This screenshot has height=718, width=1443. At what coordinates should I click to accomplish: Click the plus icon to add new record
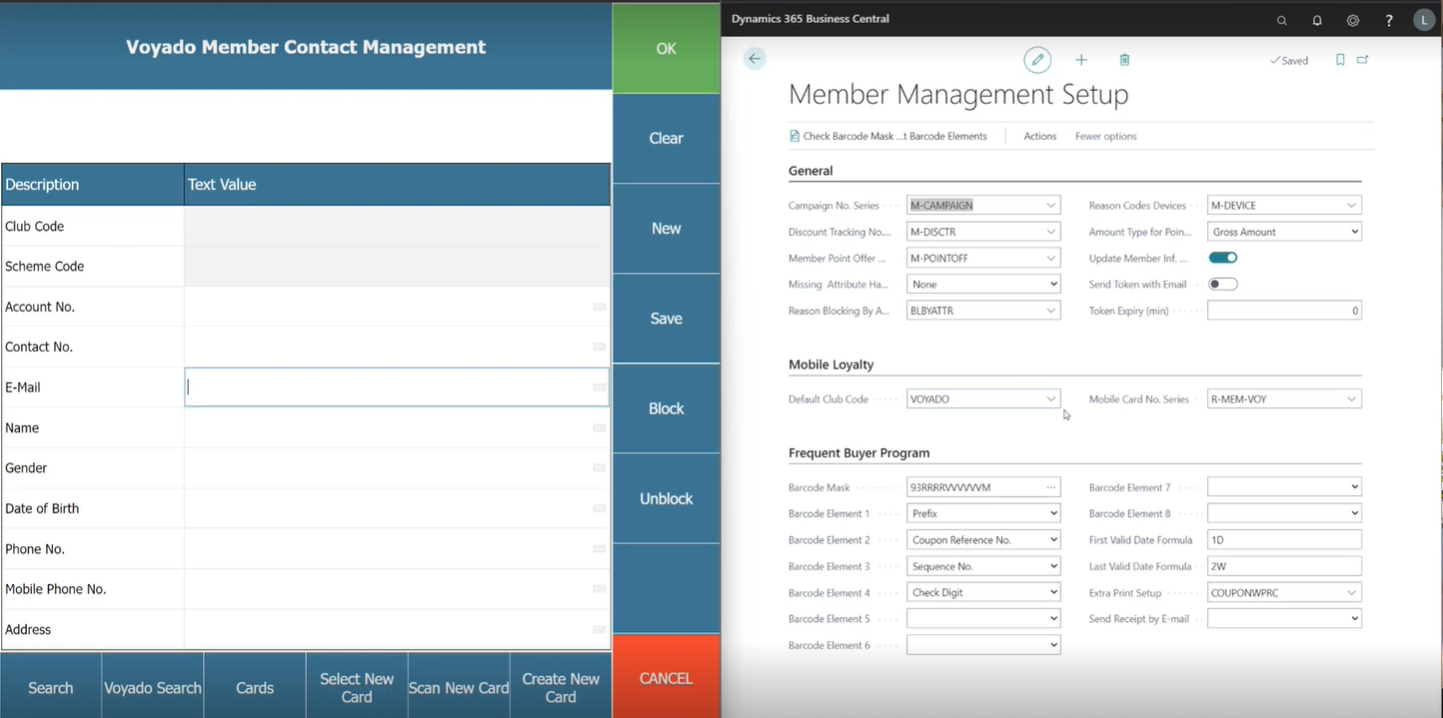point(1081,60)
